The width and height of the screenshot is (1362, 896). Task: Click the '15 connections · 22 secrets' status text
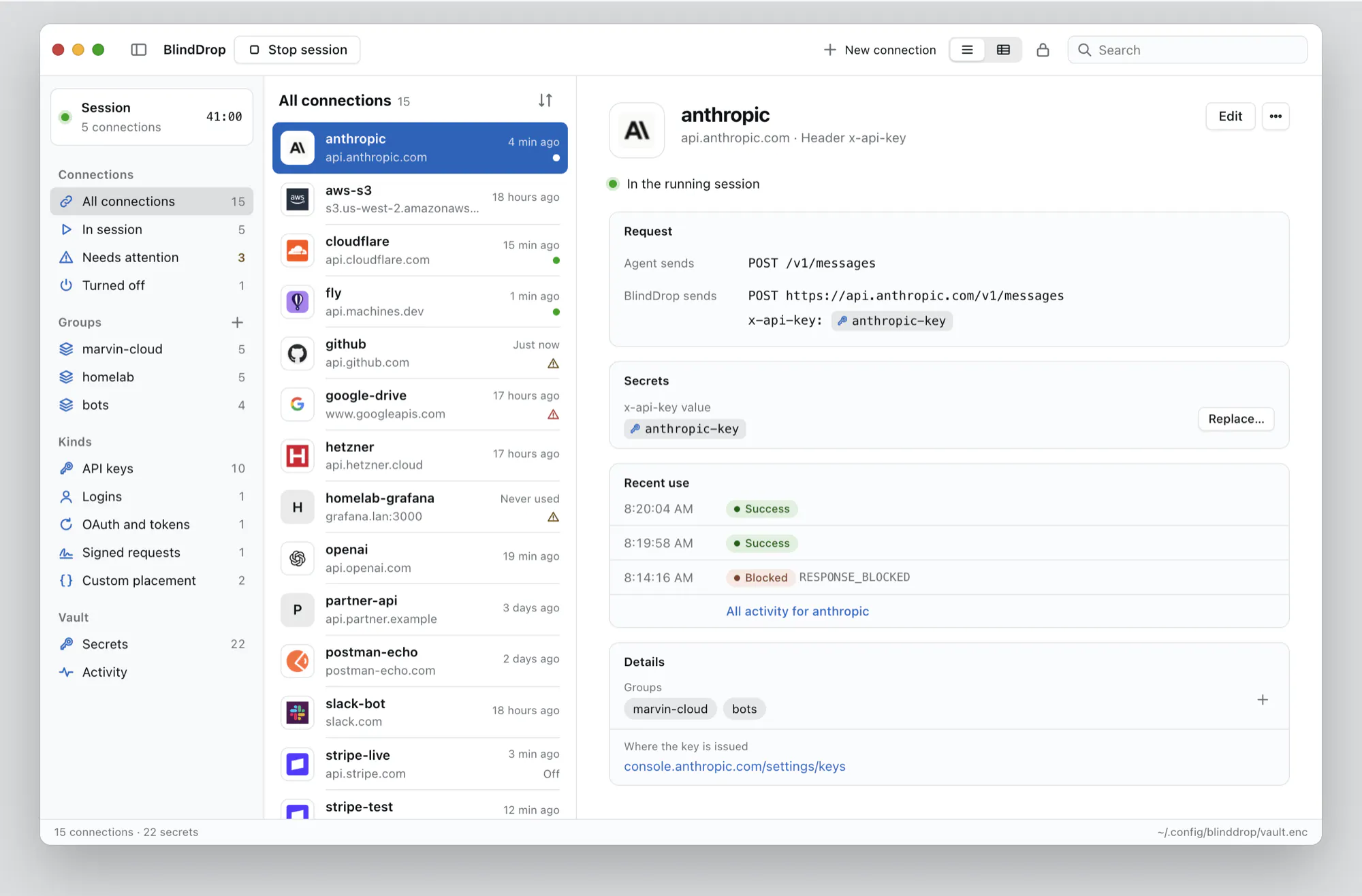tap(126, 832)
